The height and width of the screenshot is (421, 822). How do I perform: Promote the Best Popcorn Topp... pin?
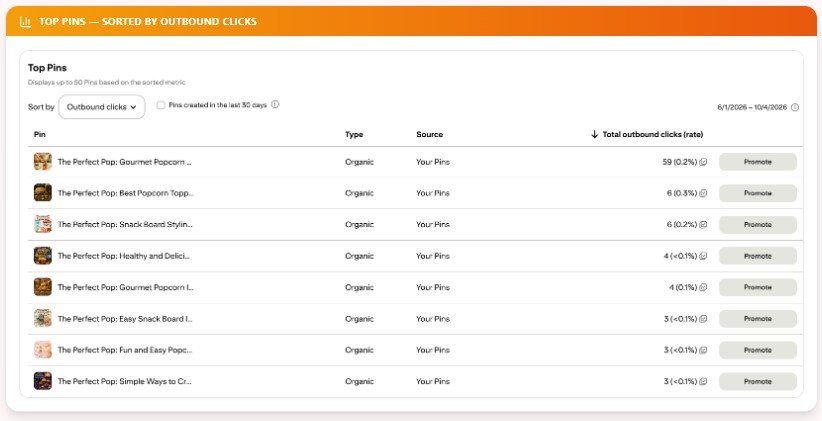(758, 193)
